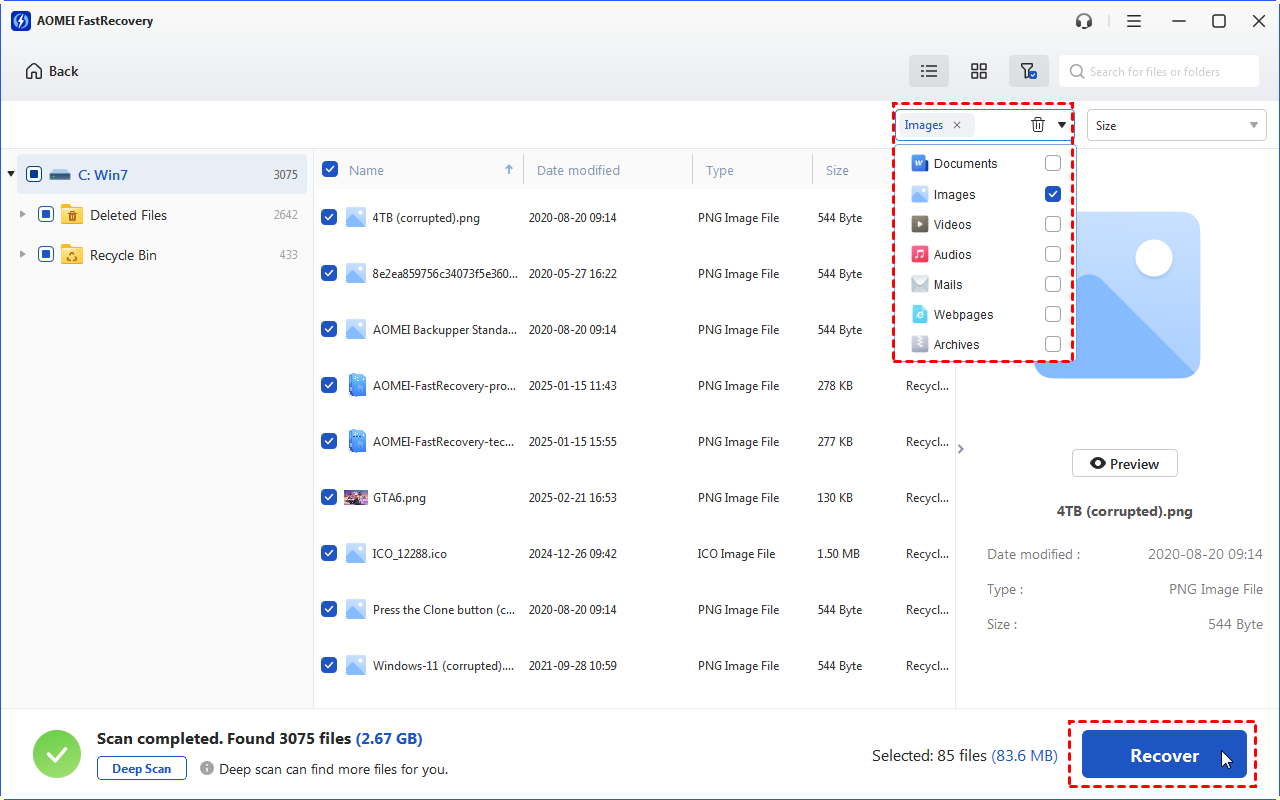
Task: Start a Deep Scan
Action: (x=142, y=769)
